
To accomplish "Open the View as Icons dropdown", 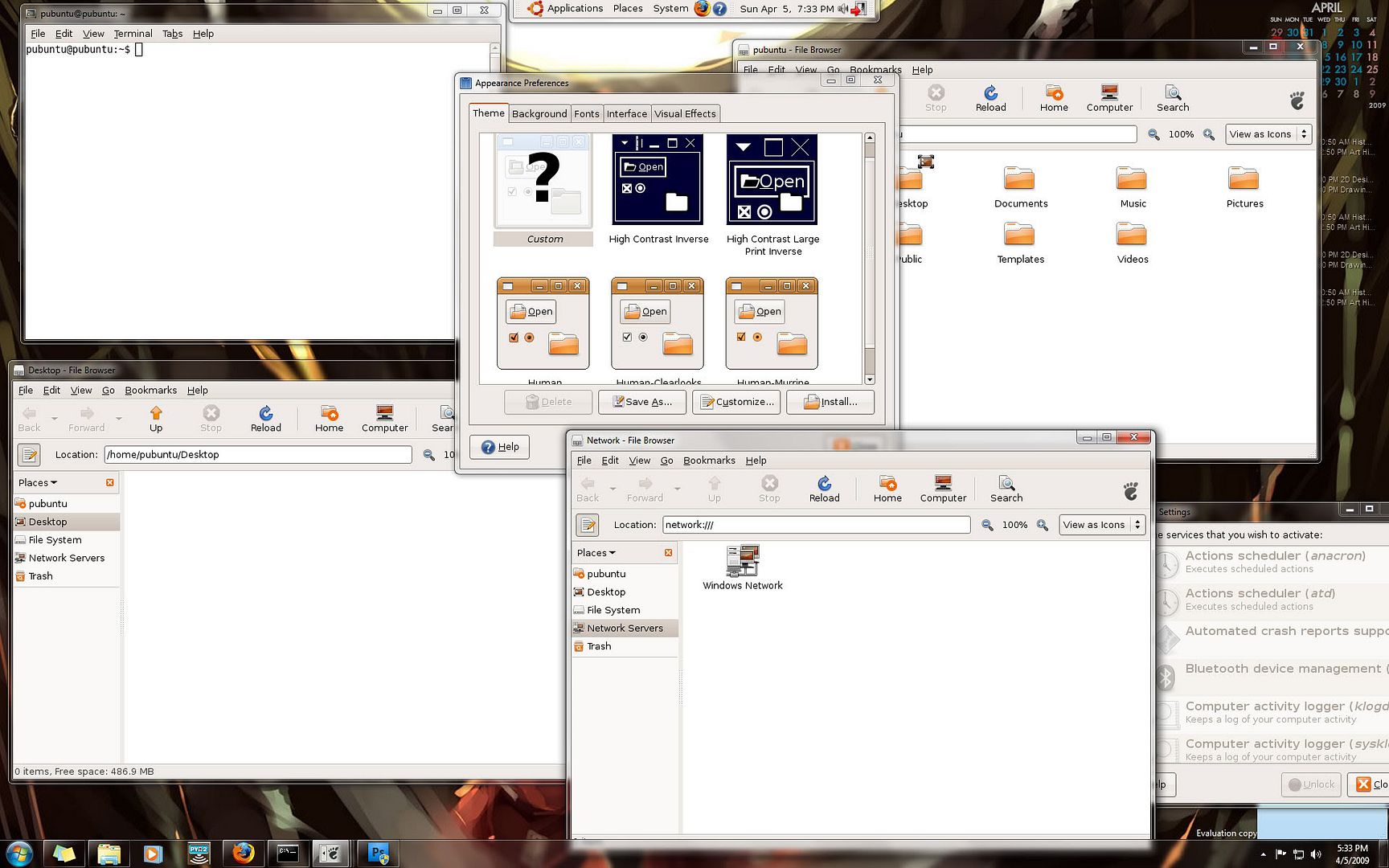I will click(1102, 524).
